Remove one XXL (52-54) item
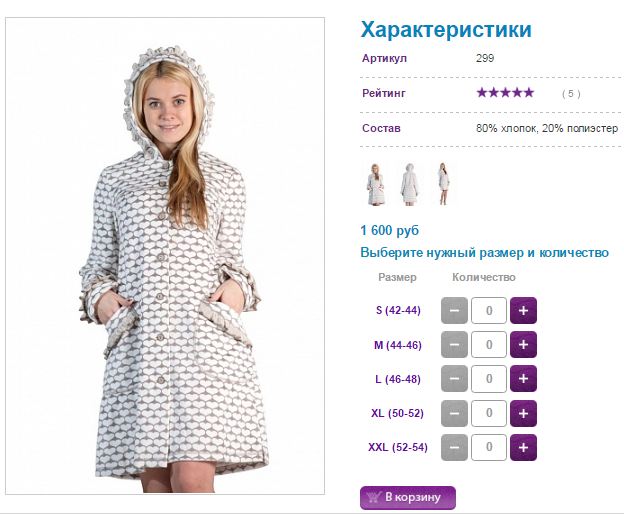Screen dimensions: 624x514 [x=454, y=448]
